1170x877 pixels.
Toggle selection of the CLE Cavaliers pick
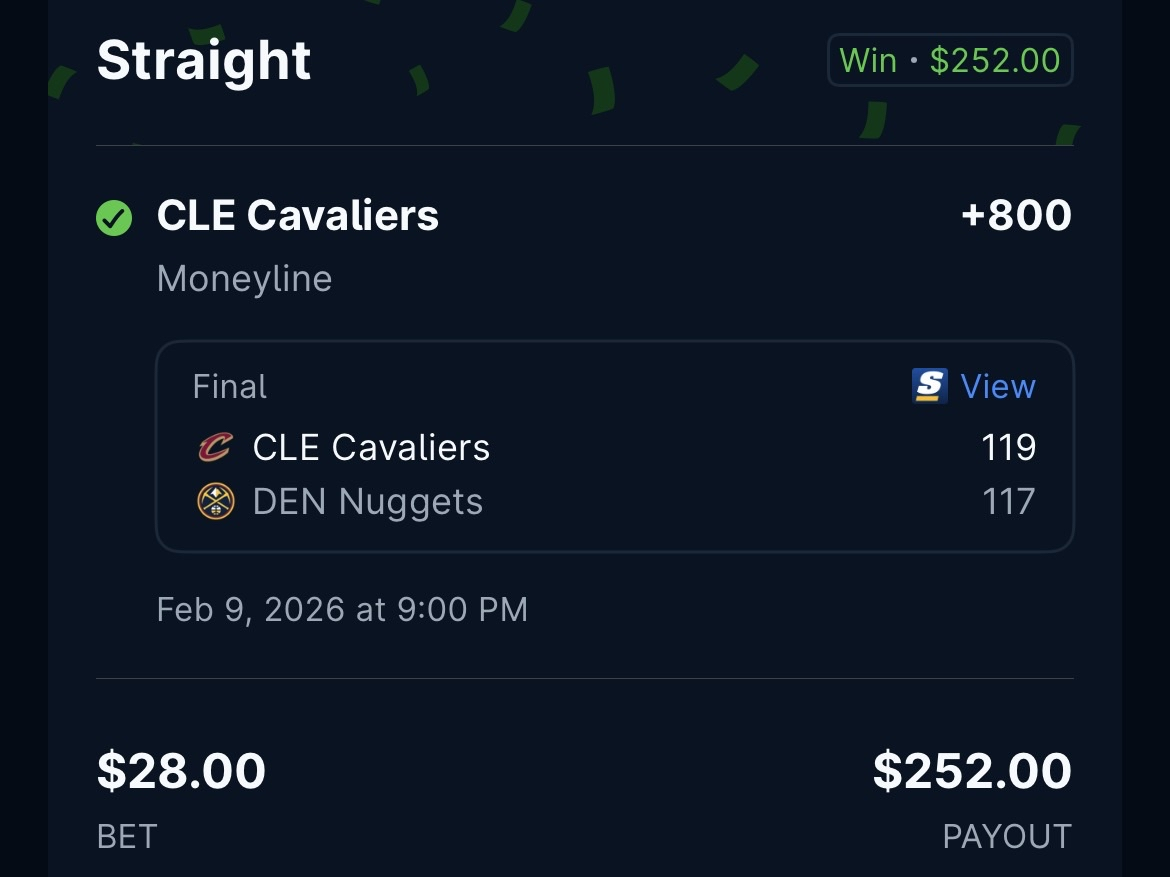297,215
